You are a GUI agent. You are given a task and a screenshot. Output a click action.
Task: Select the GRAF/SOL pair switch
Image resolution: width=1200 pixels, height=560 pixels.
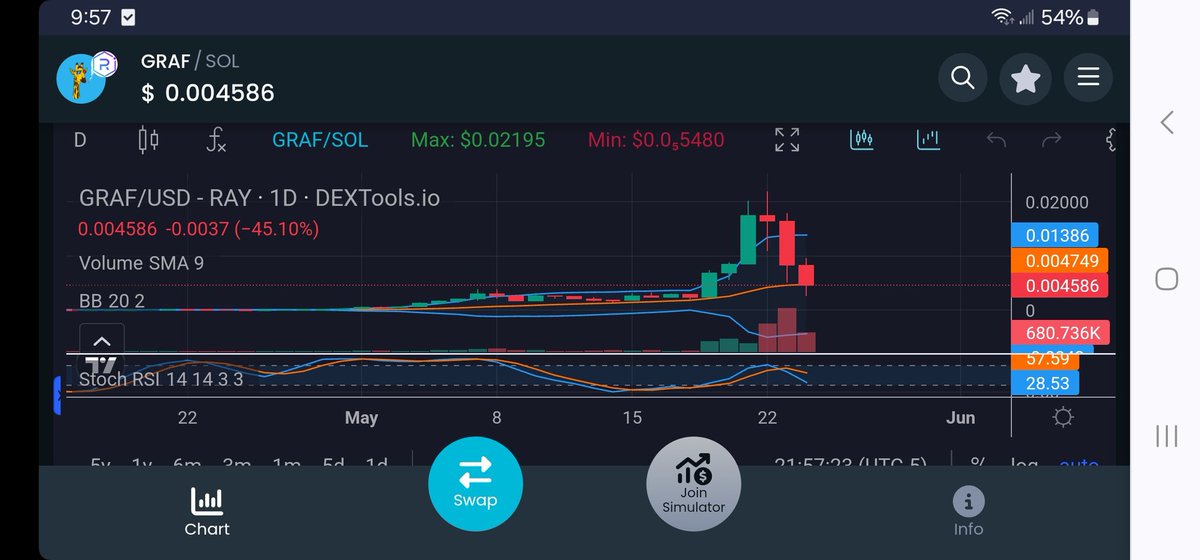pos(320,140)
